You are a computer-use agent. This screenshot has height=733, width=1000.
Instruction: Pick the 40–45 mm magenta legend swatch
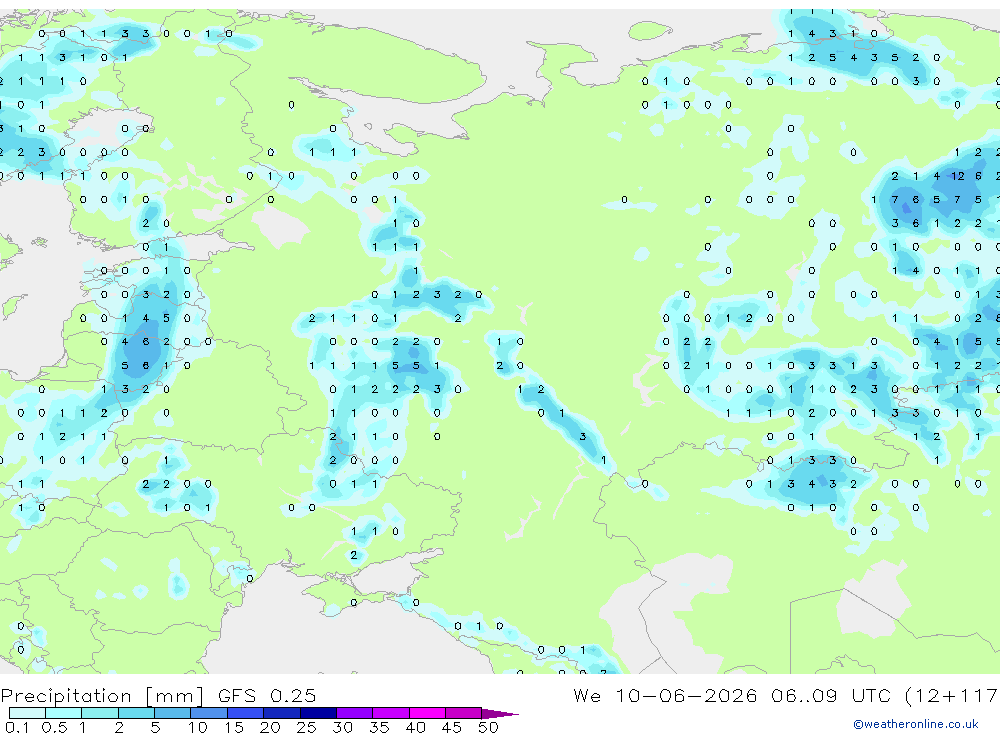(x=427, y=713)
